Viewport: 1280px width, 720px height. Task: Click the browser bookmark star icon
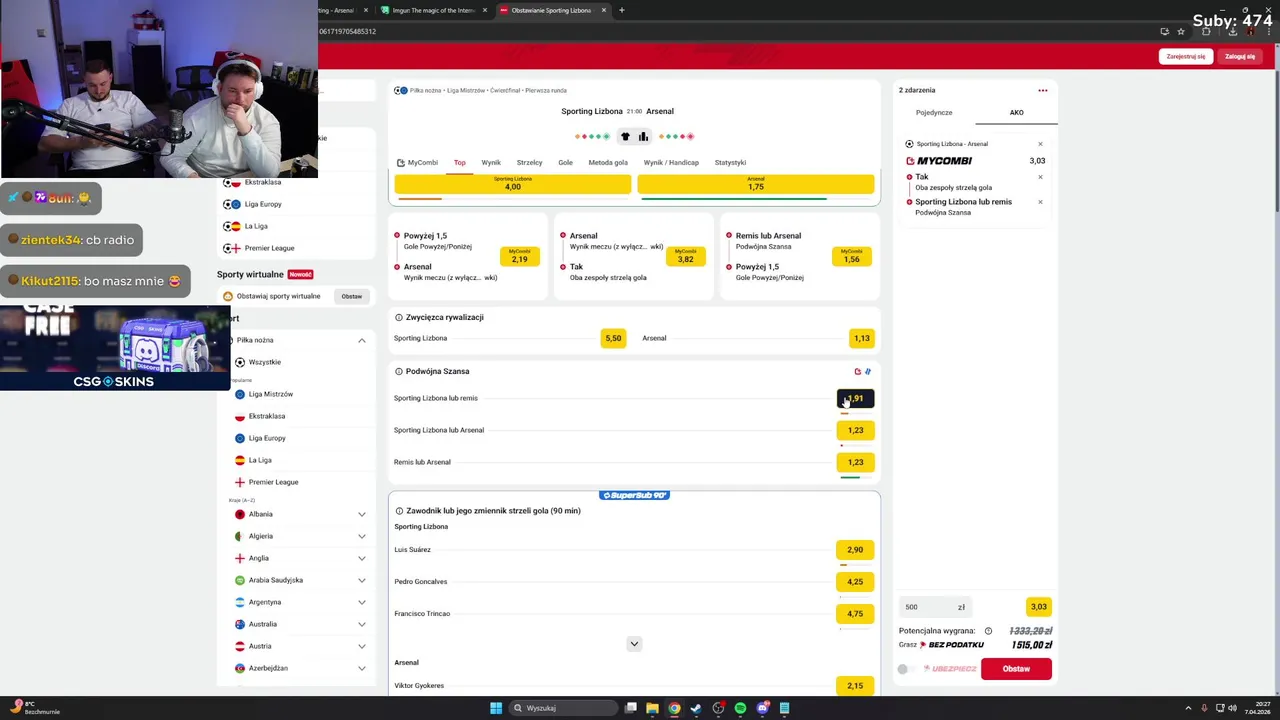(x=1180, y=31)
